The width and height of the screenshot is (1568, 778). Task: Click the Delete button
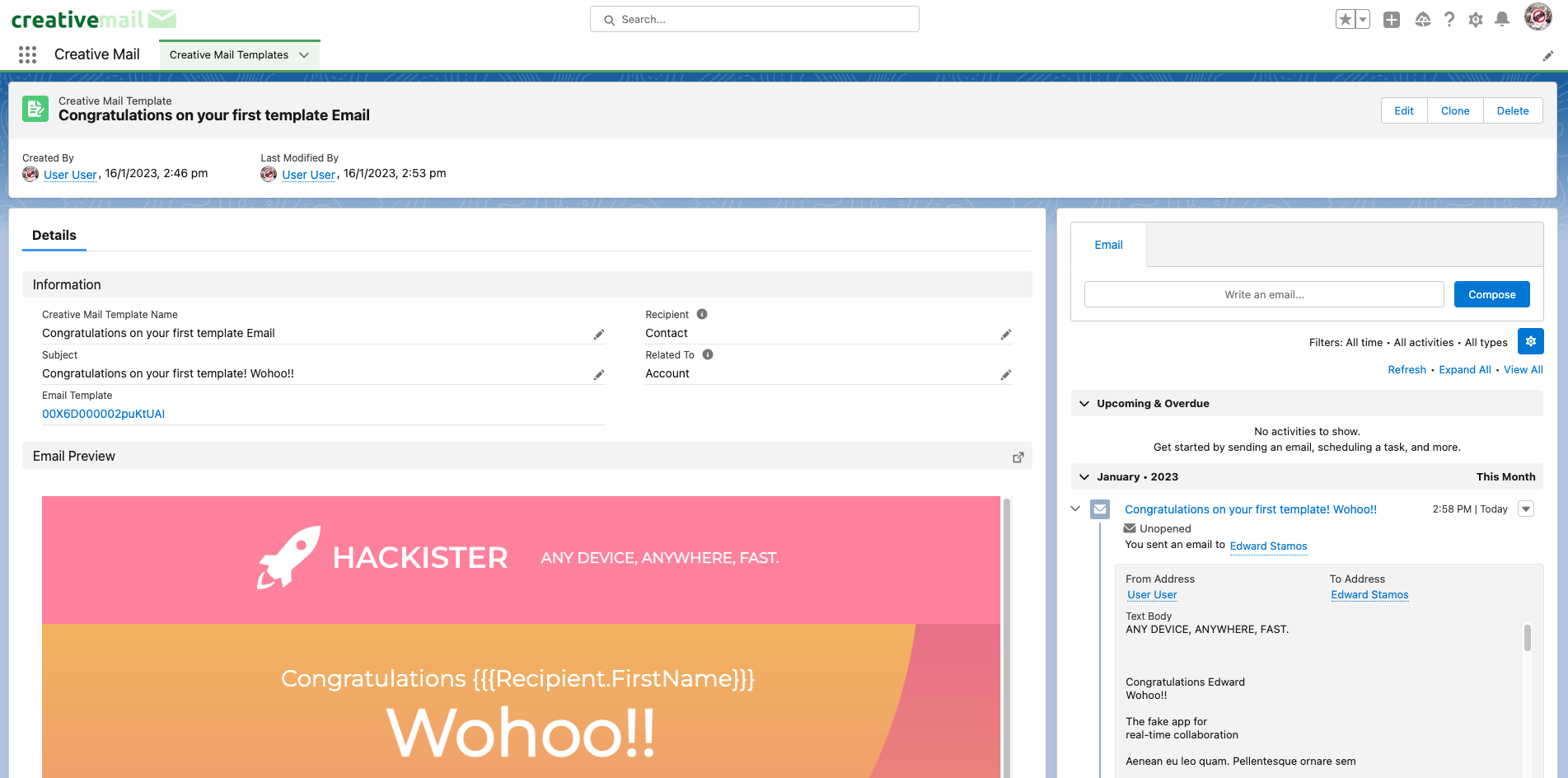pos(1513,111)
